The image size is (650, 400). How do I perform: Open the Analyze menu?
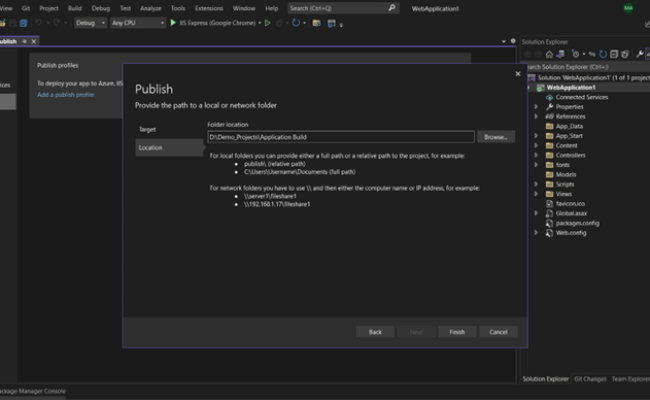[150, 8]
